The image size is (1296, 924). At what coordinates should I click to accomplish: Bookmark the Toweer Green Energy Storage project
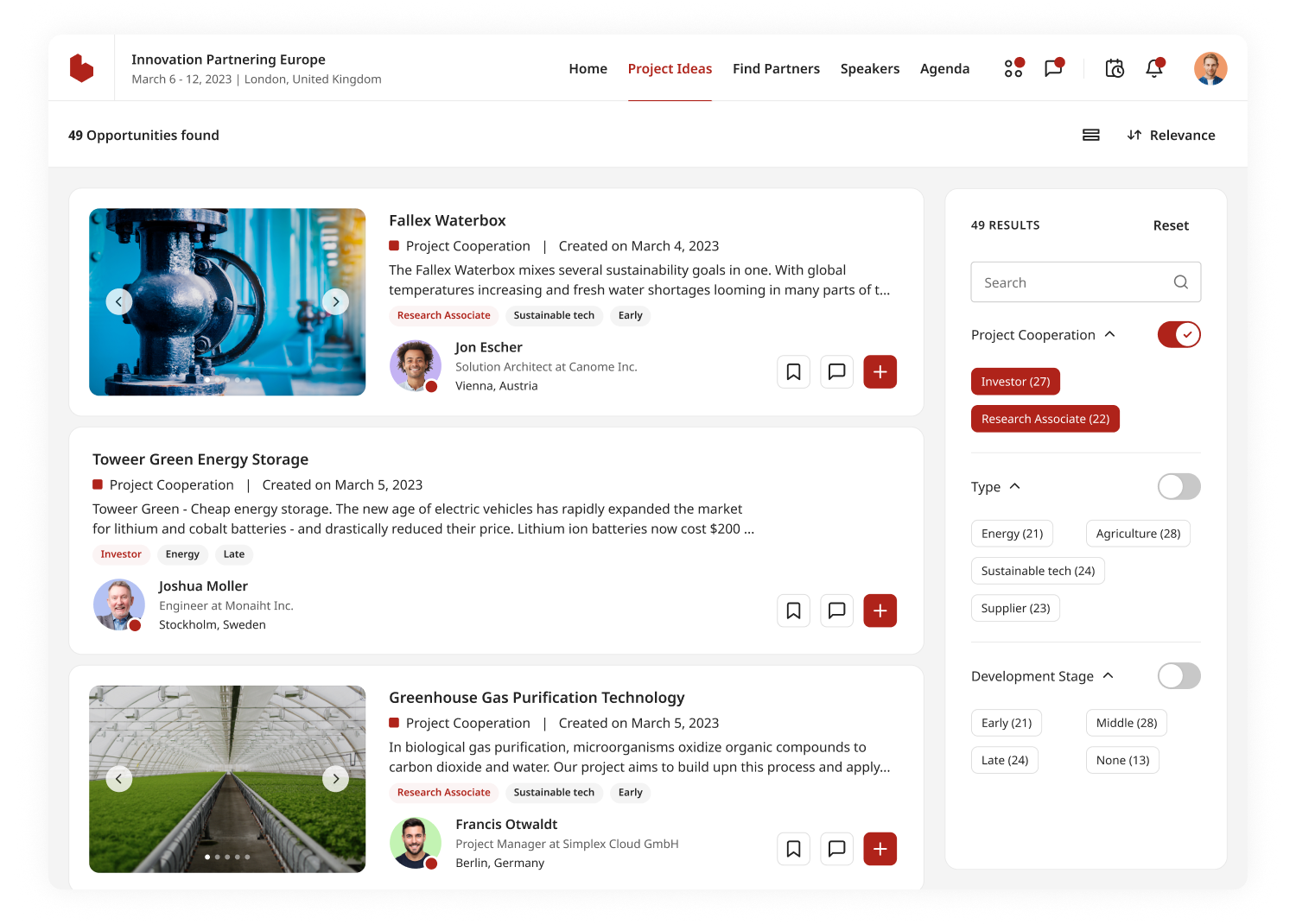click(x=793, y=611)
